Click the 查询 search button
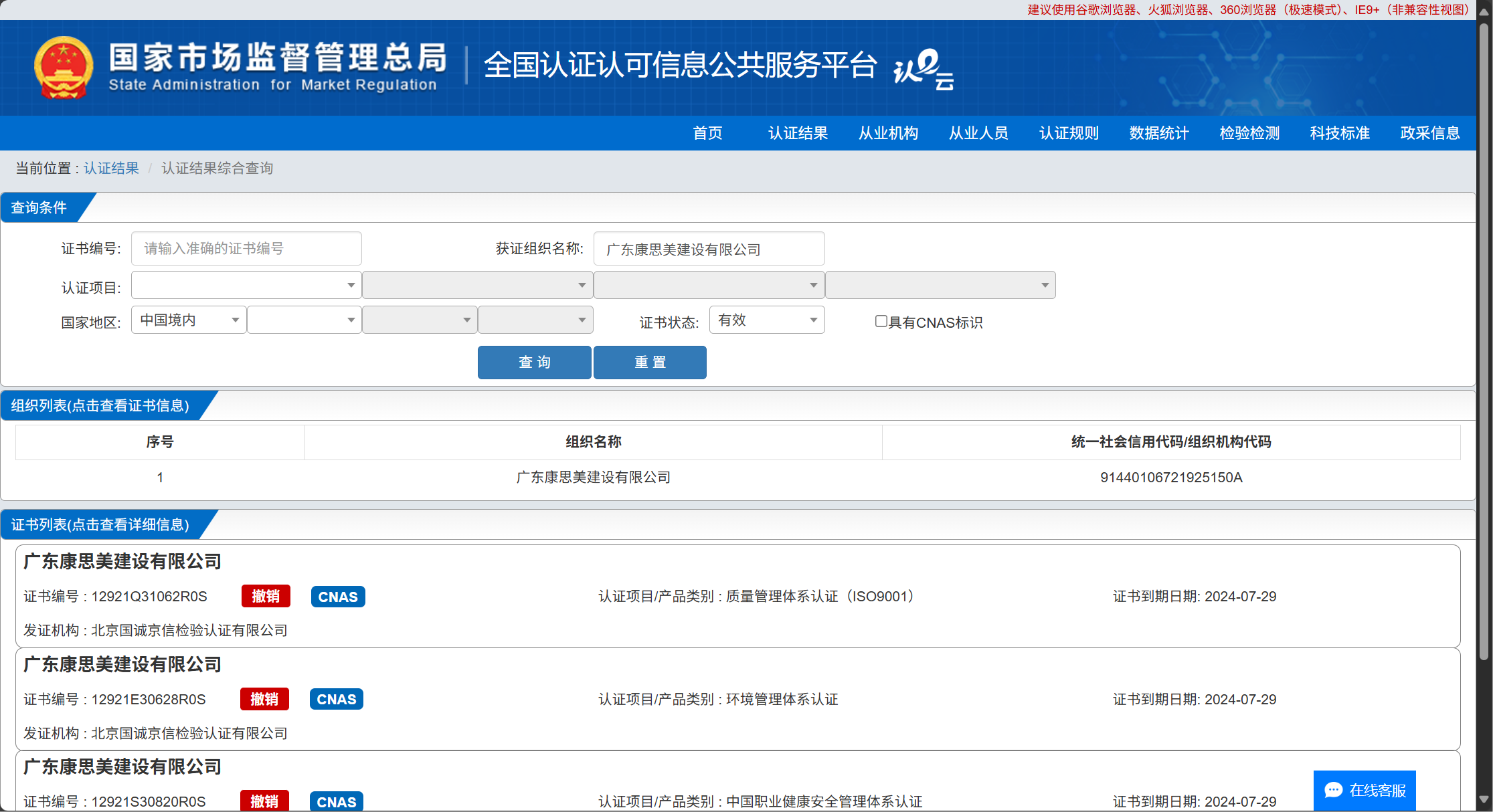This screenshot has width=1493, height=812. [x=535, y=363]
